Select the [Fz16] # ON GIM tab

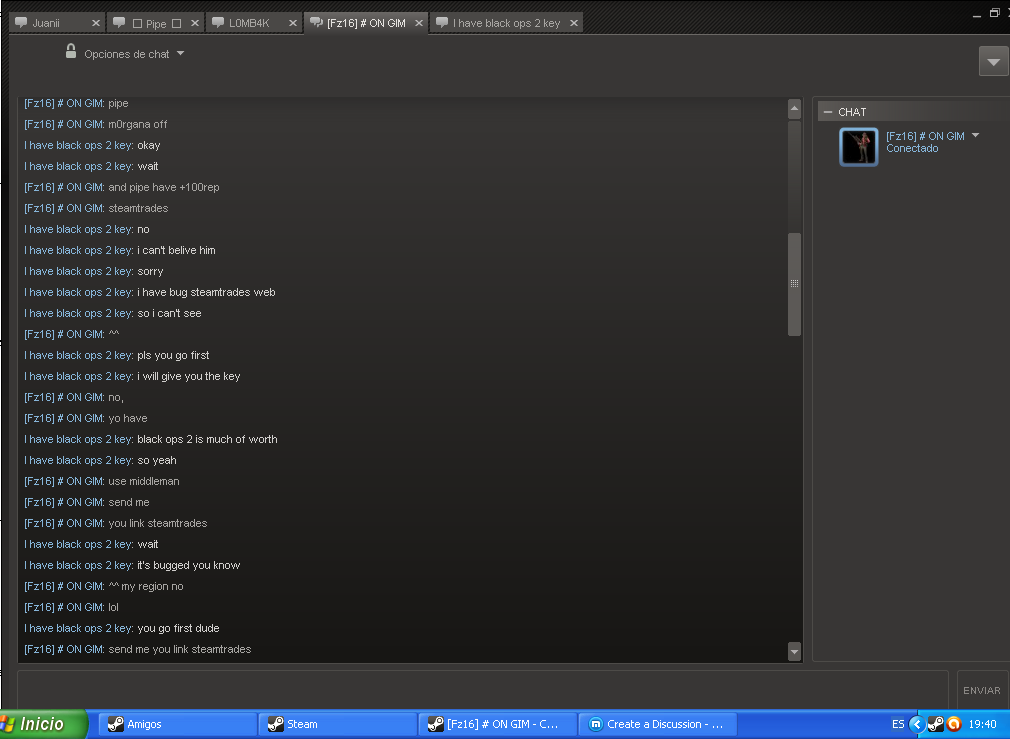[x=366, y=23]
